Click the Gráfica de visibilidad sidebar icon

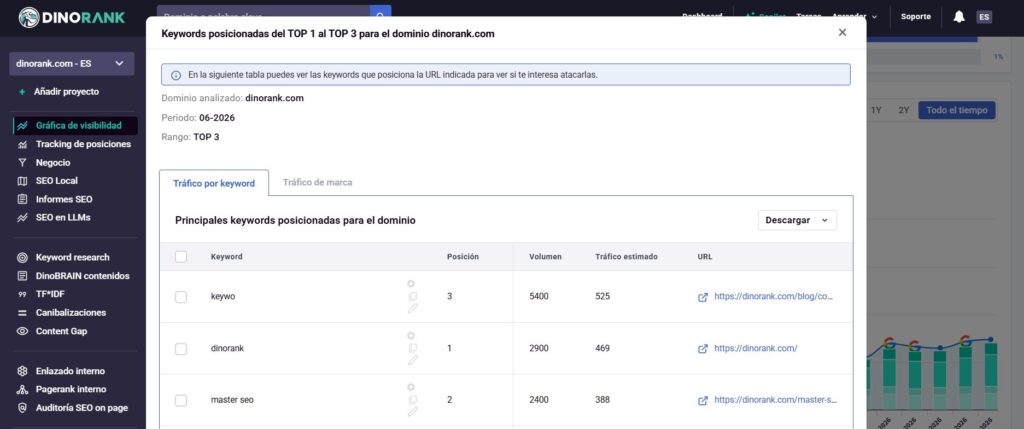[x=22, y=125]
